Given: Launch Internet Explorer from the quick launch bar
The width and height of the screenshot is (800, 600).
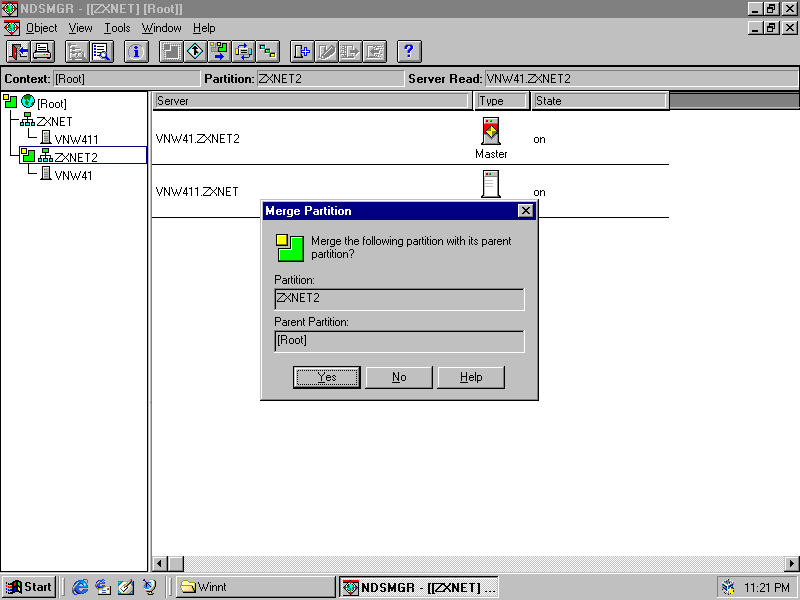Looking at the screenshot, I should [80, 587].
